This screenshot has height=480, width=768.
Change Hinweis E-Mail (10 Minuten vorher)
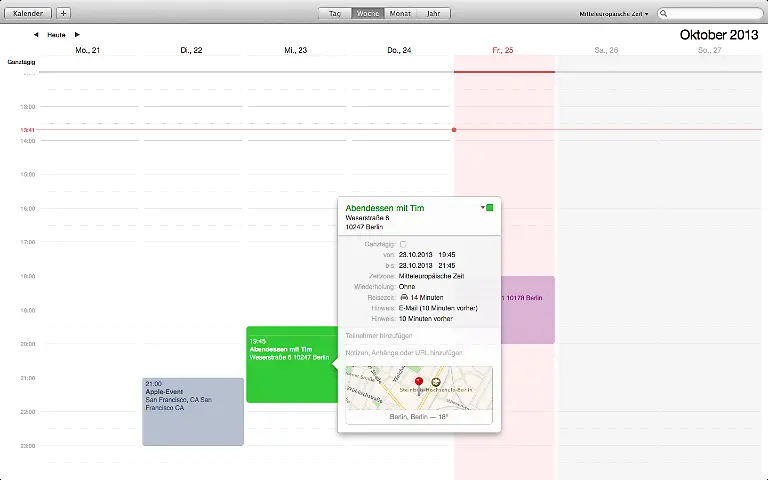tap(438, 308)
